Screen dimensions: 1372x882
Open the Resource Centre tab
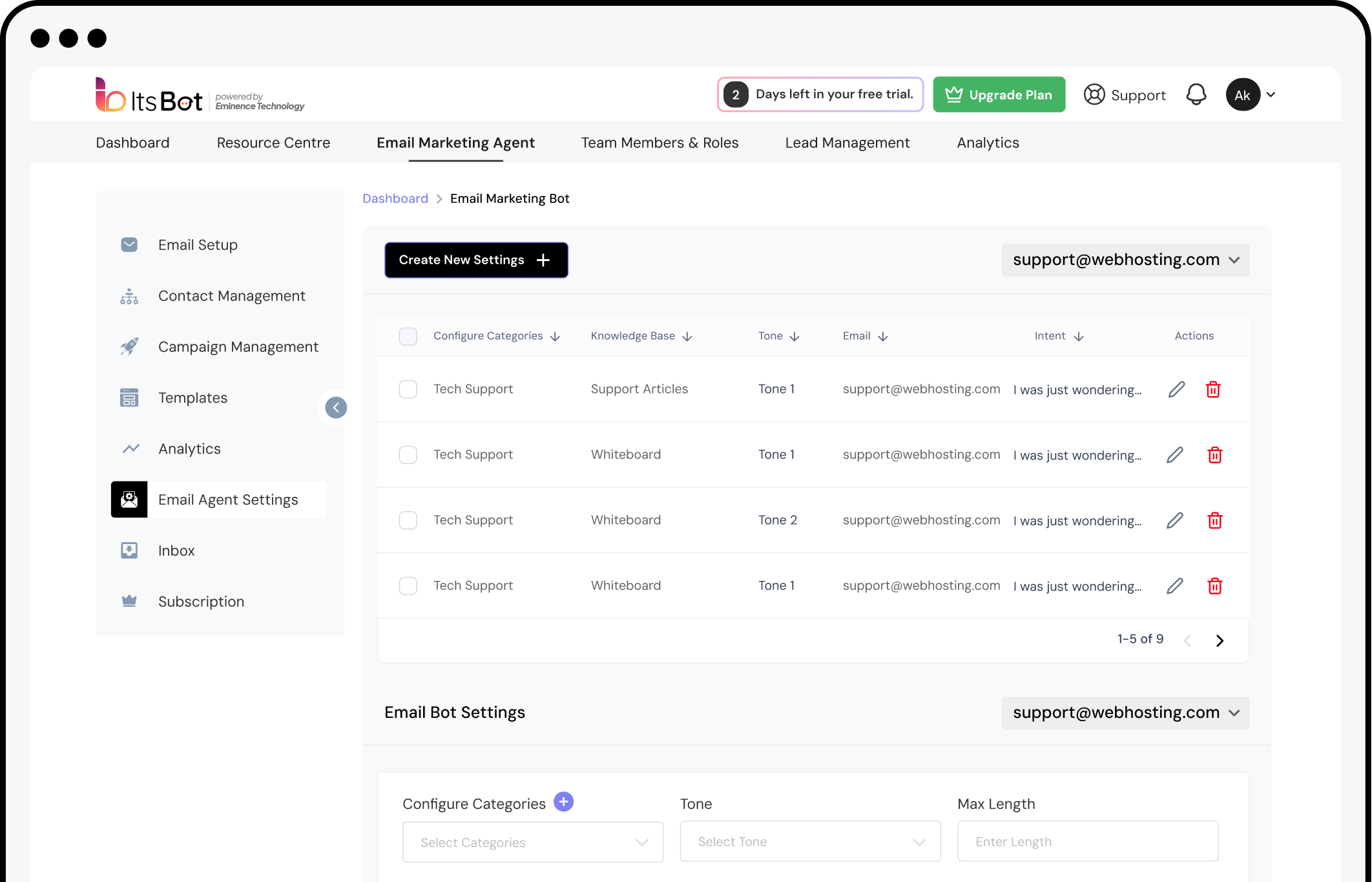point(273,143)
